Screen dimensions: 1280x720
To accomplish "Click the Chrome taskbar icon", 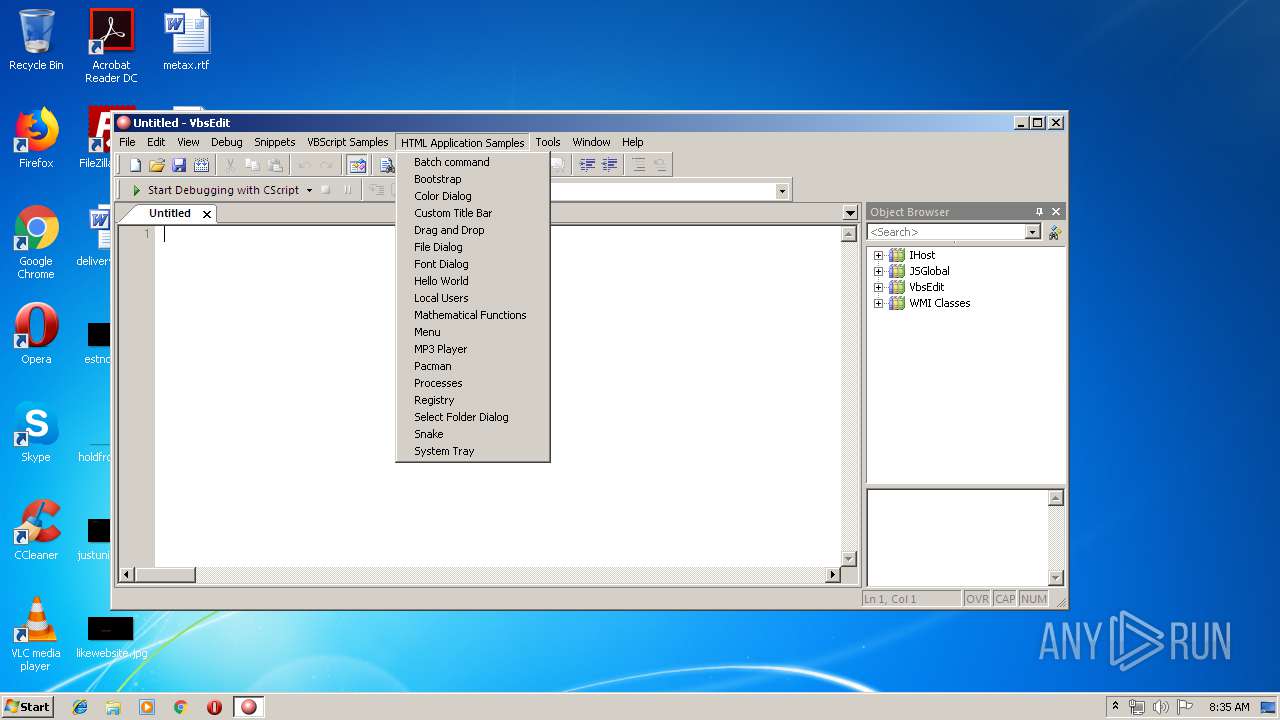I will [181, 707].
